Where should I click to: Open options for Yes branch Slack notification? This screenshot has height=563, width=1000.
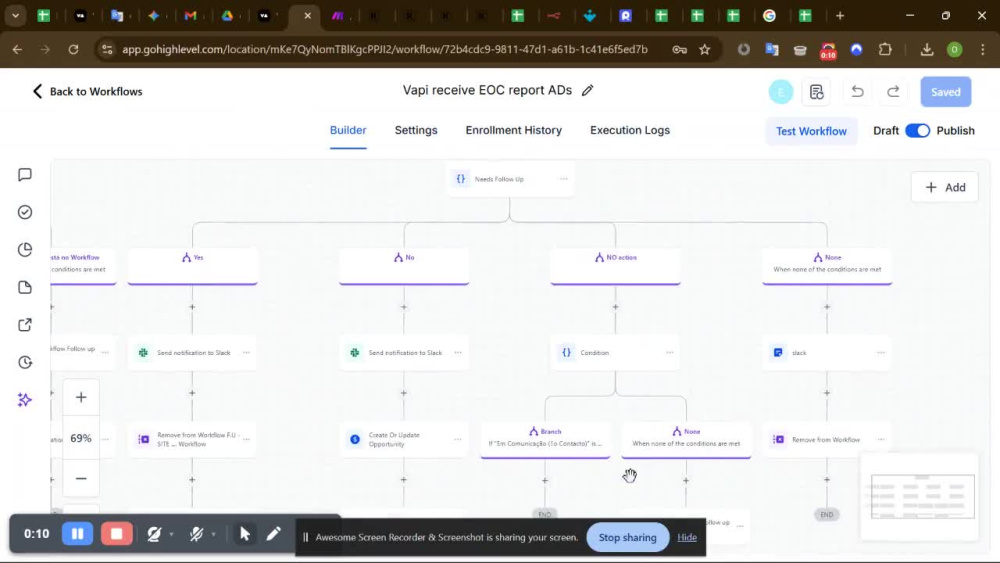click(246, 353)
